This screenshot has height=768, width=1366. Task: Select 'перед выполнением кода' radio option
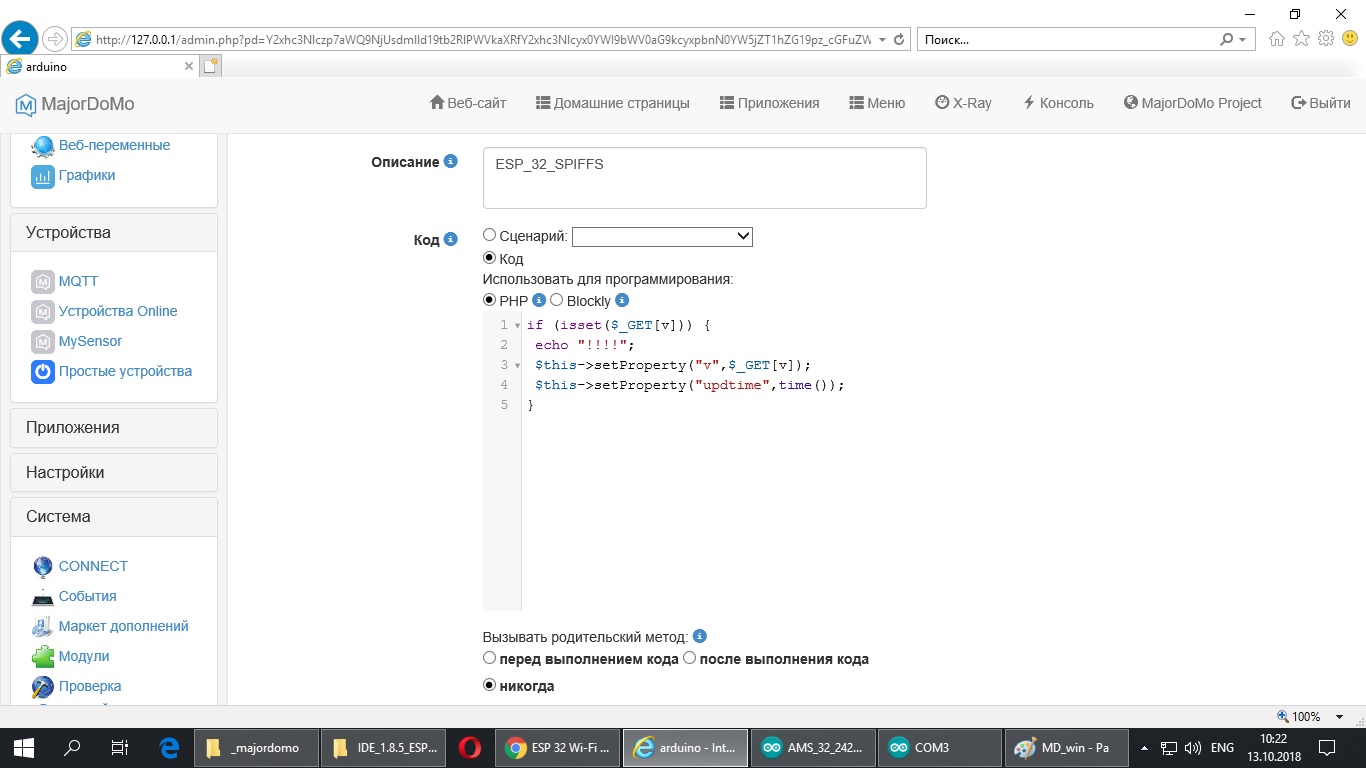(489, 658)
